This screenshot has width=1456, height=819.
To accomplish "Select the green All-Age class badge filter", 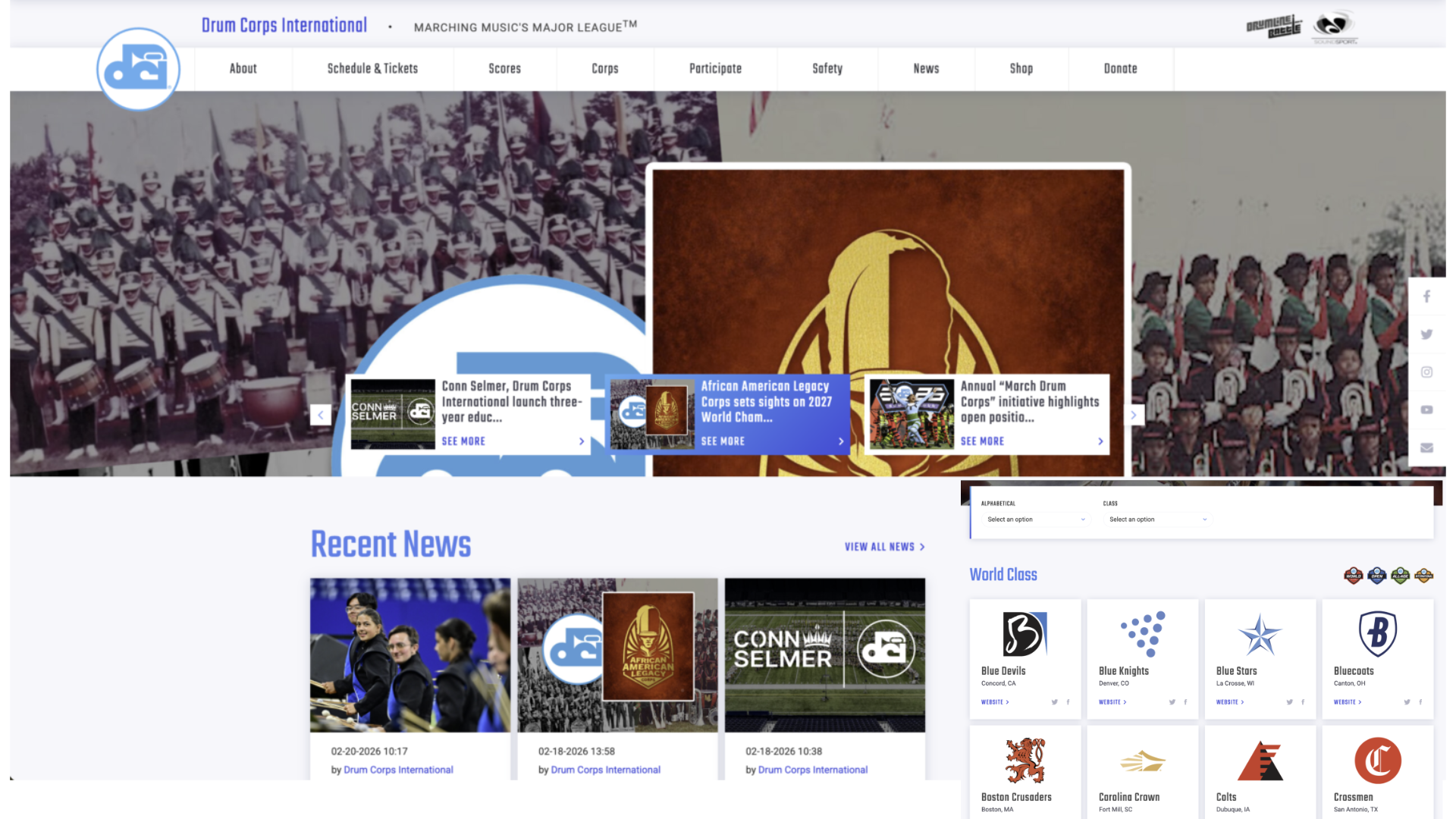I will point(1400,576).
